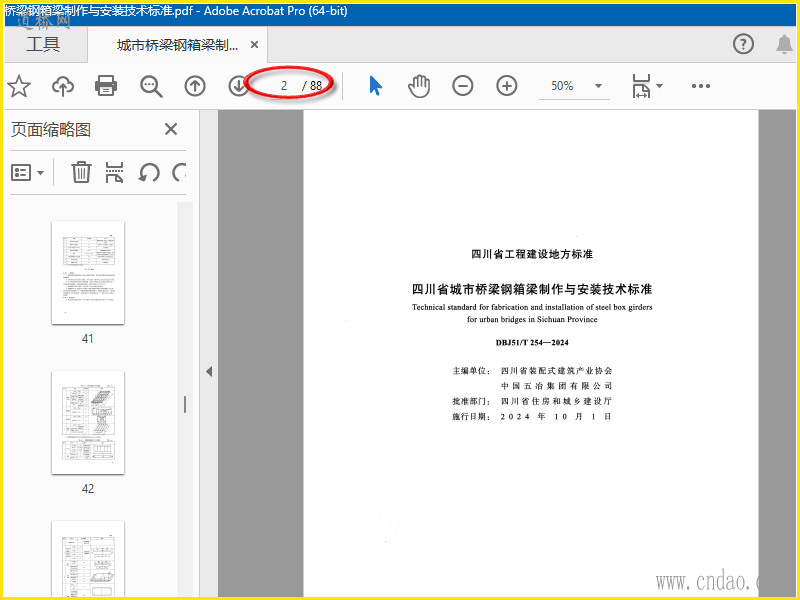Delete selected pages with trash icon
Screen dimensions: 800x600
click(x=81, y=172)
